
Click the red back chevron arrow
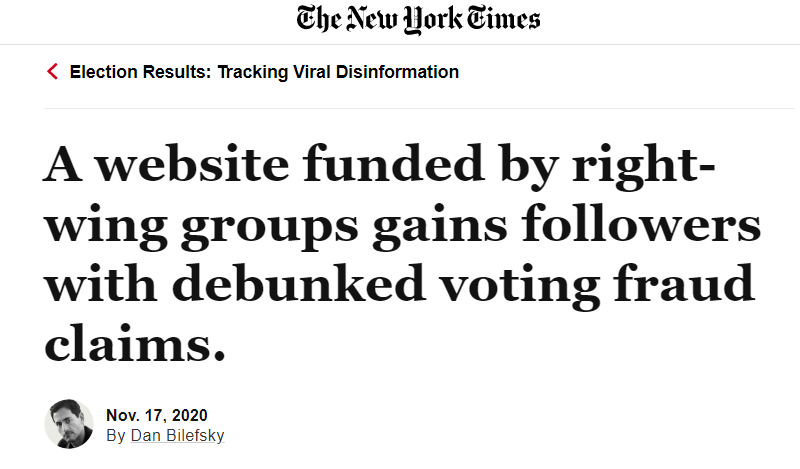pos(53,72)
